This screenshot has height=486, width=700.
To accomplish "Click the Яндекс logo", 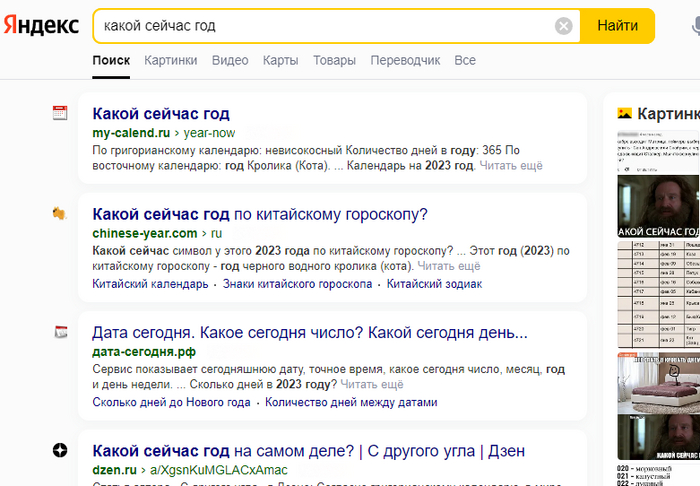I will [41, 25].
